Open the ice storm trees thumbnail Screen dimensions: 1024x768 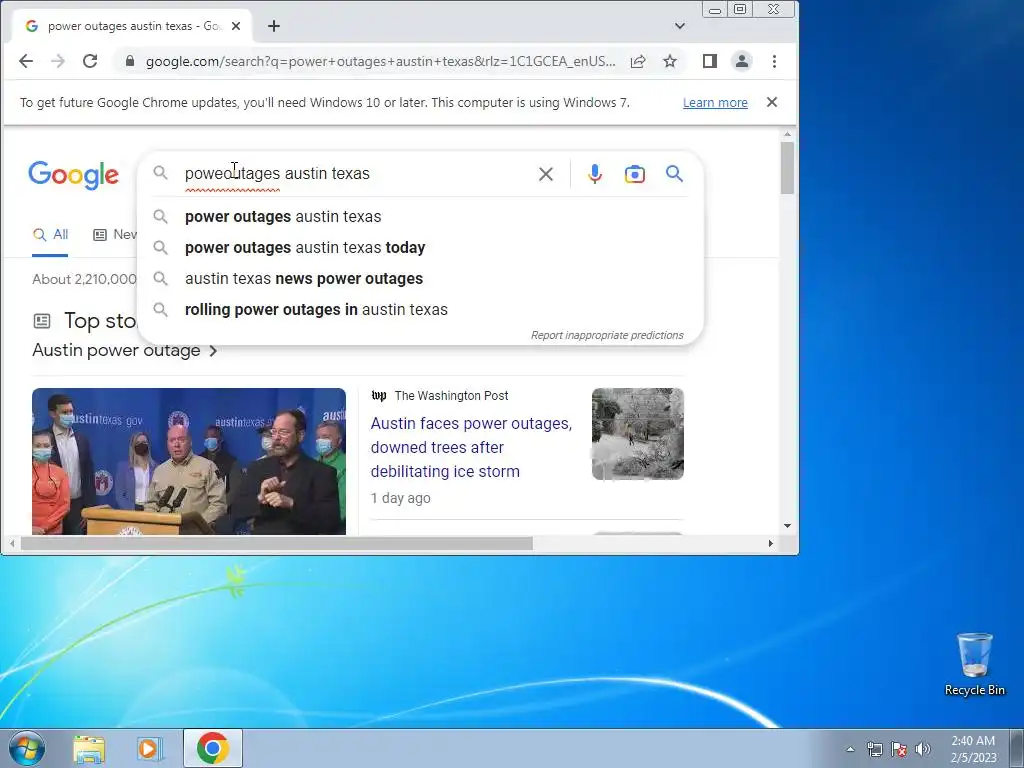tap(637, 434)
